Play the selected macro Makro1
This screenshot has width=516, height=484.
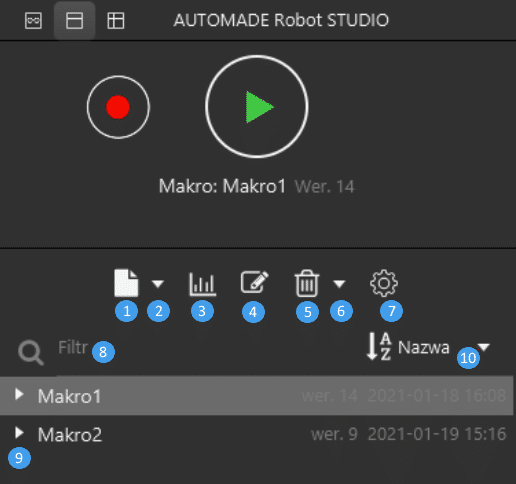pyautogui.click(x=257, y=107)
